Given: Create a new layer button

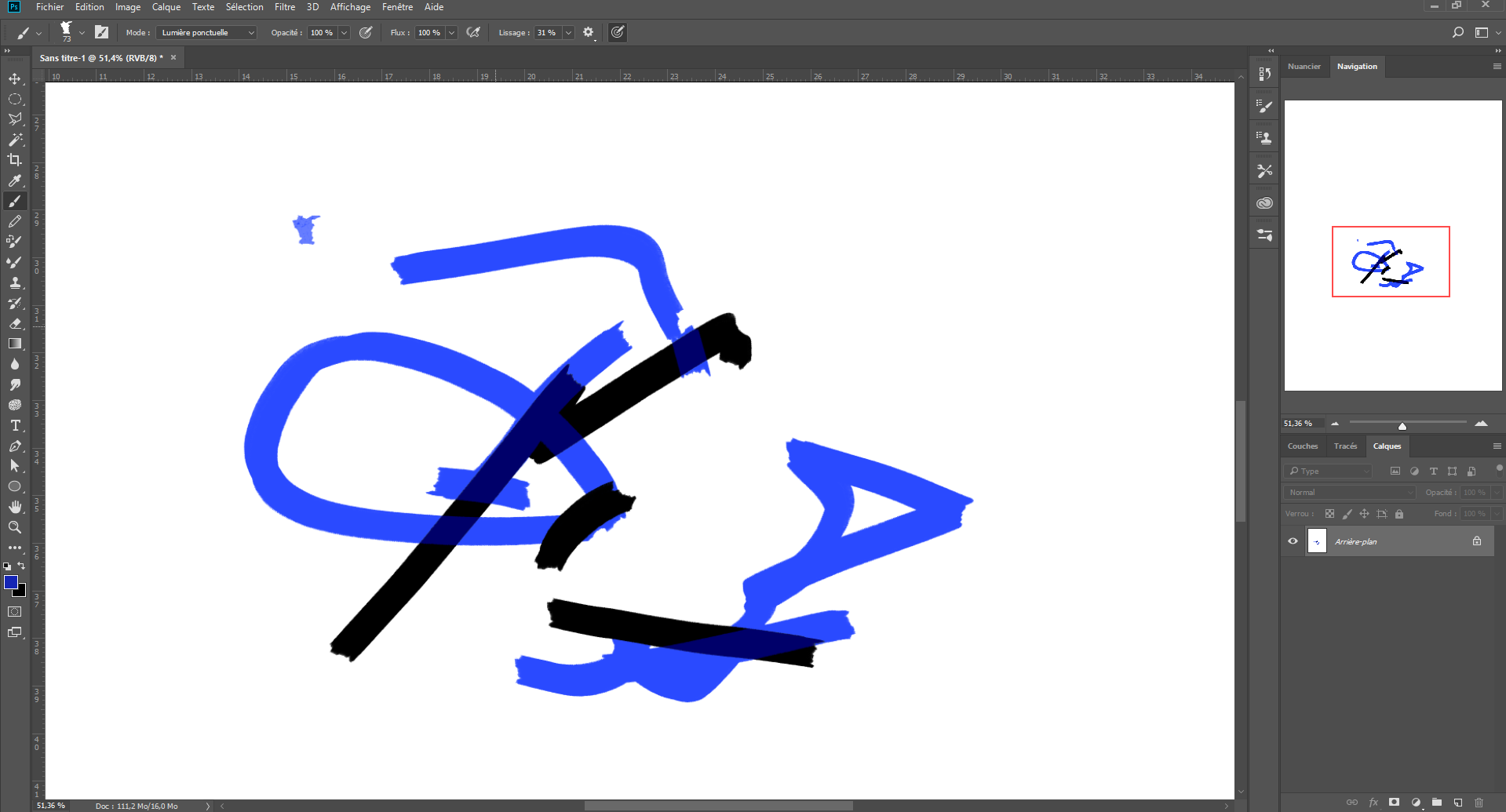Looking at the screenshot, I should click(x=1457, y=803).
